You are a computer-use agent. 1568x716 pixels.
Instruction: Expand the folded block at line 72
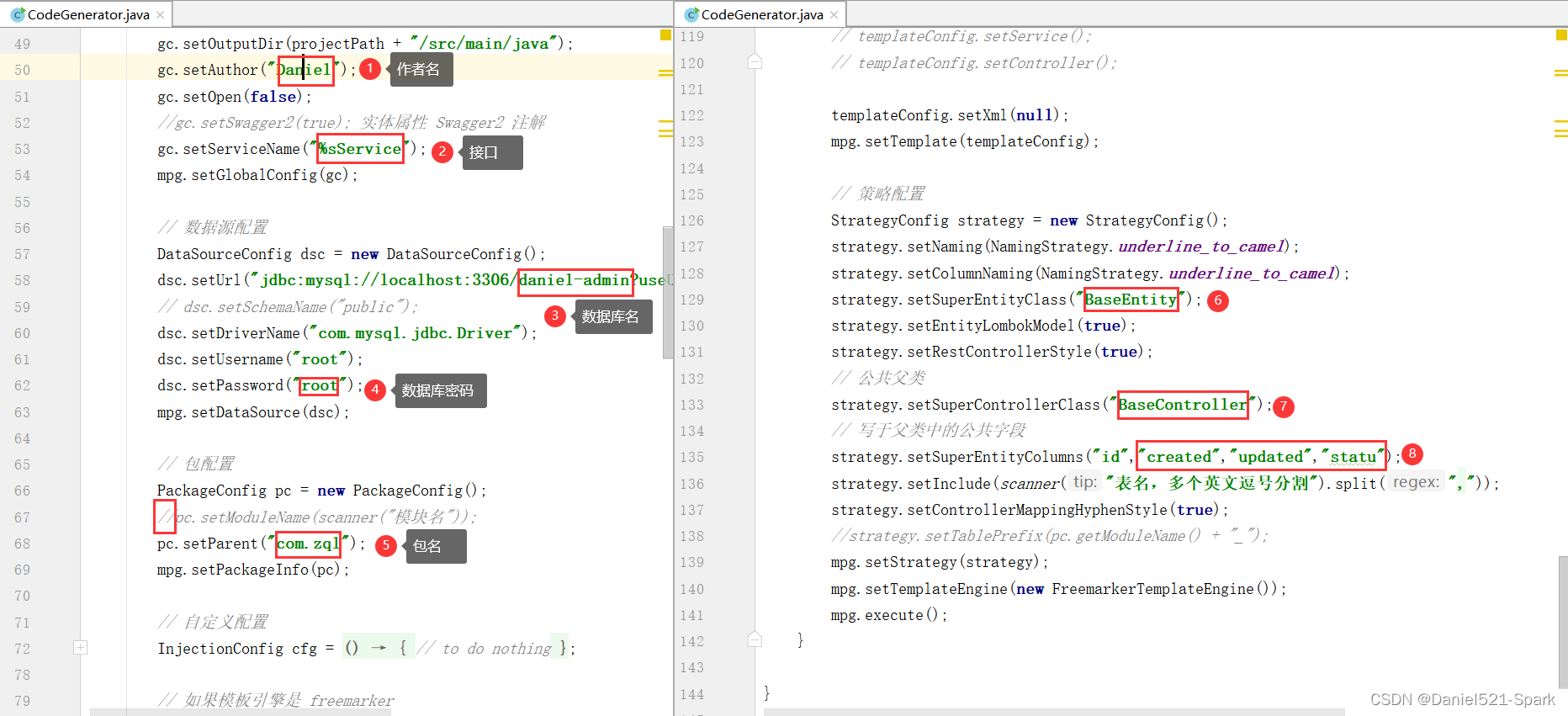pyautogui.click(x=80, y=648)
